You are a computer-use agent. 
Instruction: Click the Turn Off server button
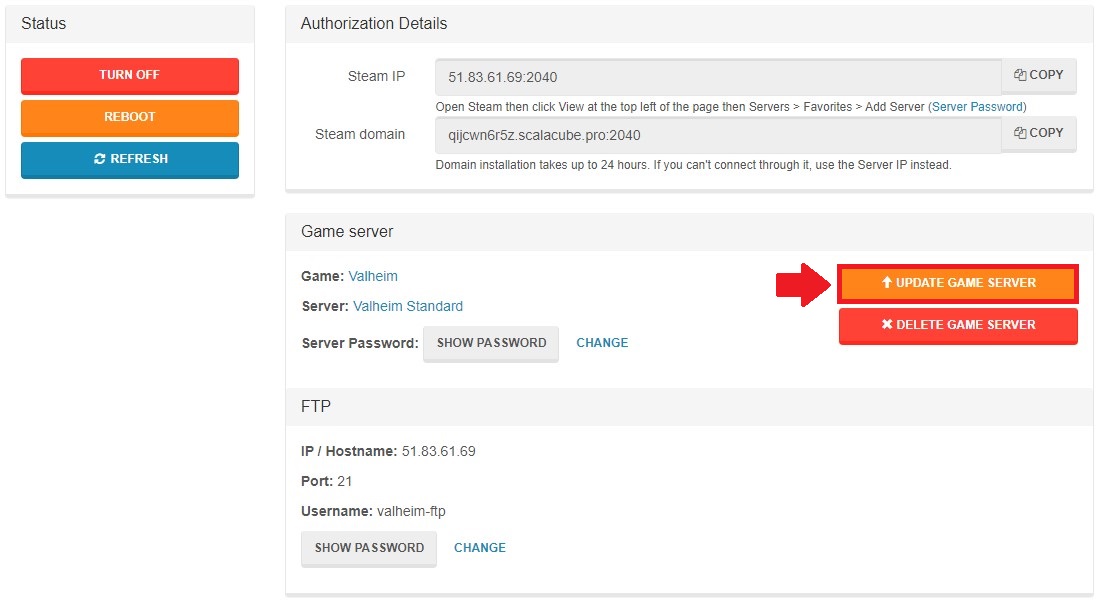point(129,75)
